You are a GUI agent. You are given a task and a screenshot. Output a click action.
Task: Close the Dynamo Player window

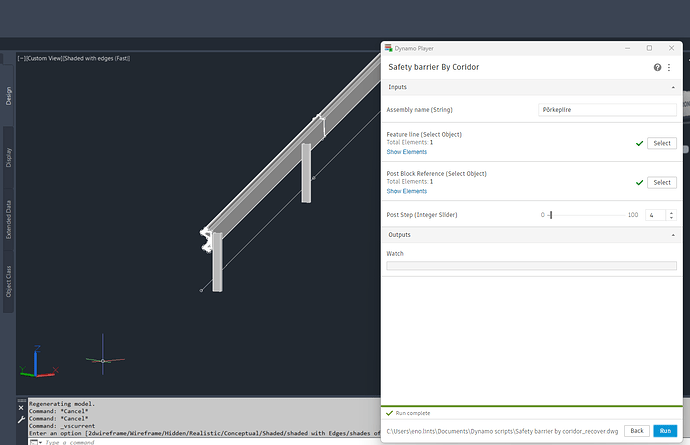coord(671,48)
